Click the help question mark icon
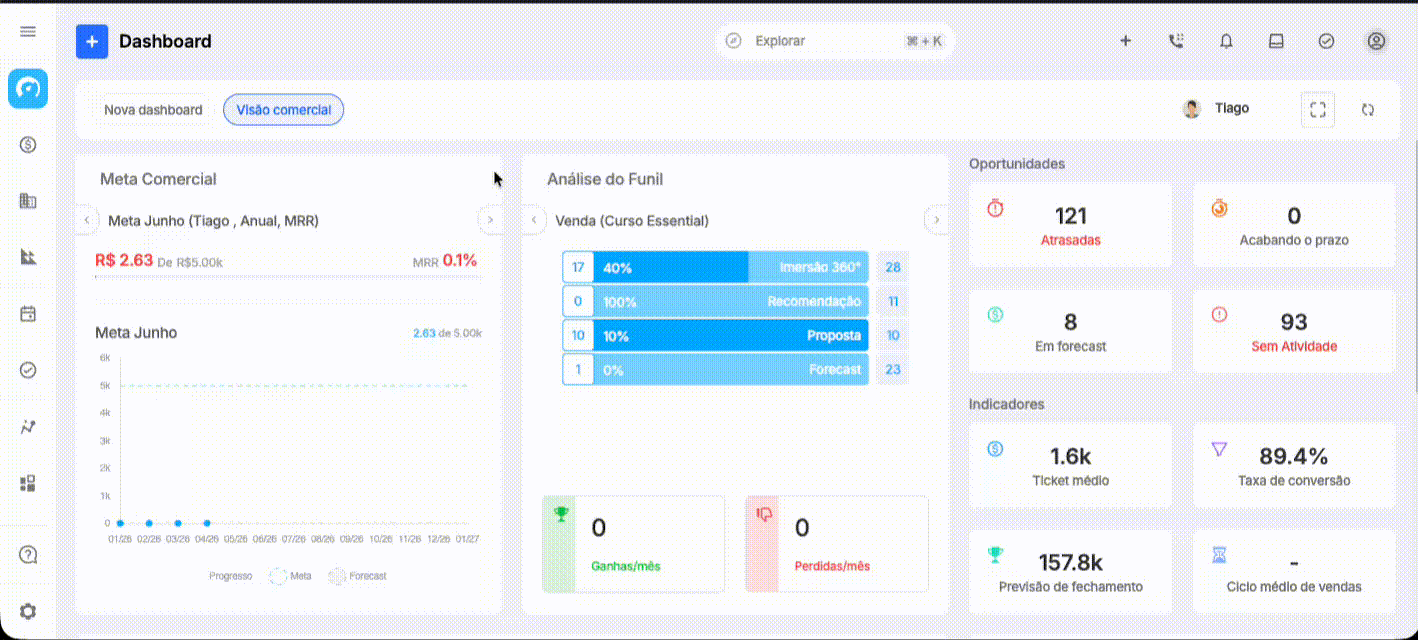The image size is (1418, 640). tap(28, 555)
